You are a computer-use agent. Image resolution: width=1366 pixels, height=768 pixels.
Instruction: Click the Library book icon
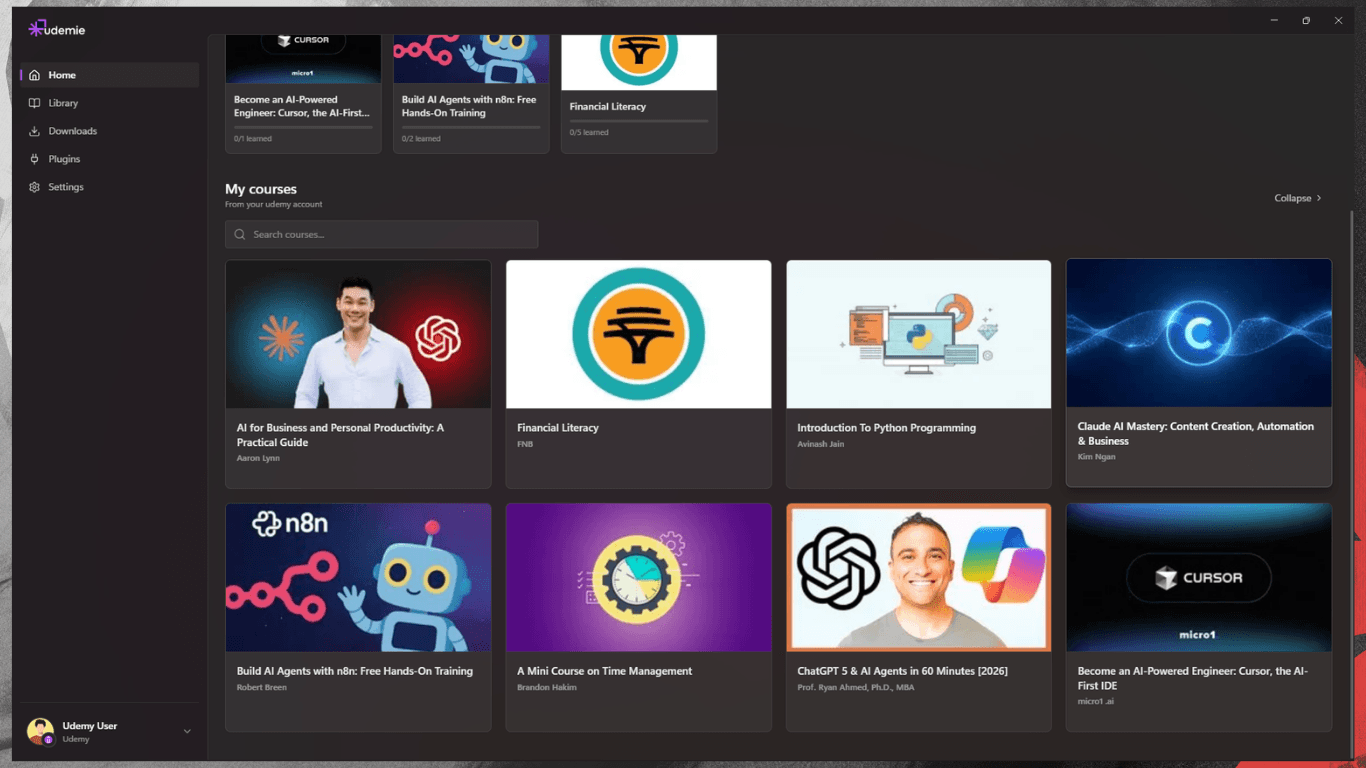[34, 103]
